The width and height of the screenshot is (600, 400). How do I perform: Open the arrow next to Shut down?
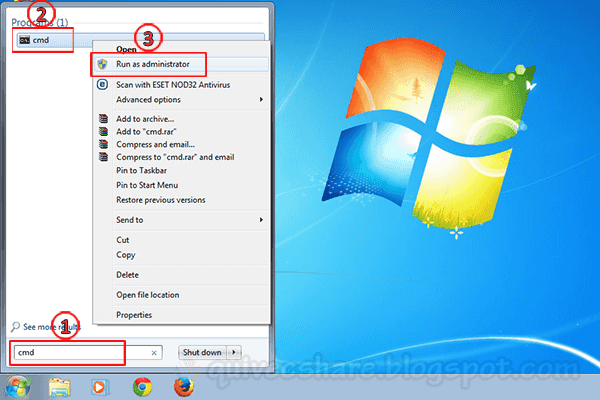[x=234, y=352]
